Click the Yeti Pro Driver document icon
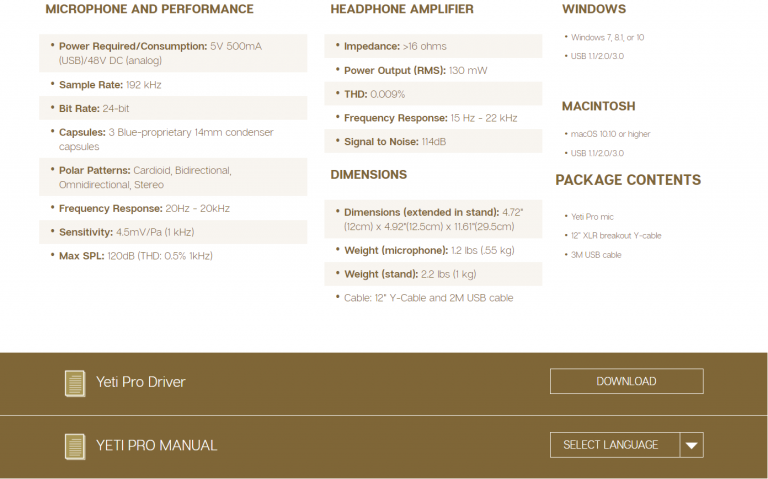Image resolution: width=768 pixels, height=479 pixels. click(74, 382)
